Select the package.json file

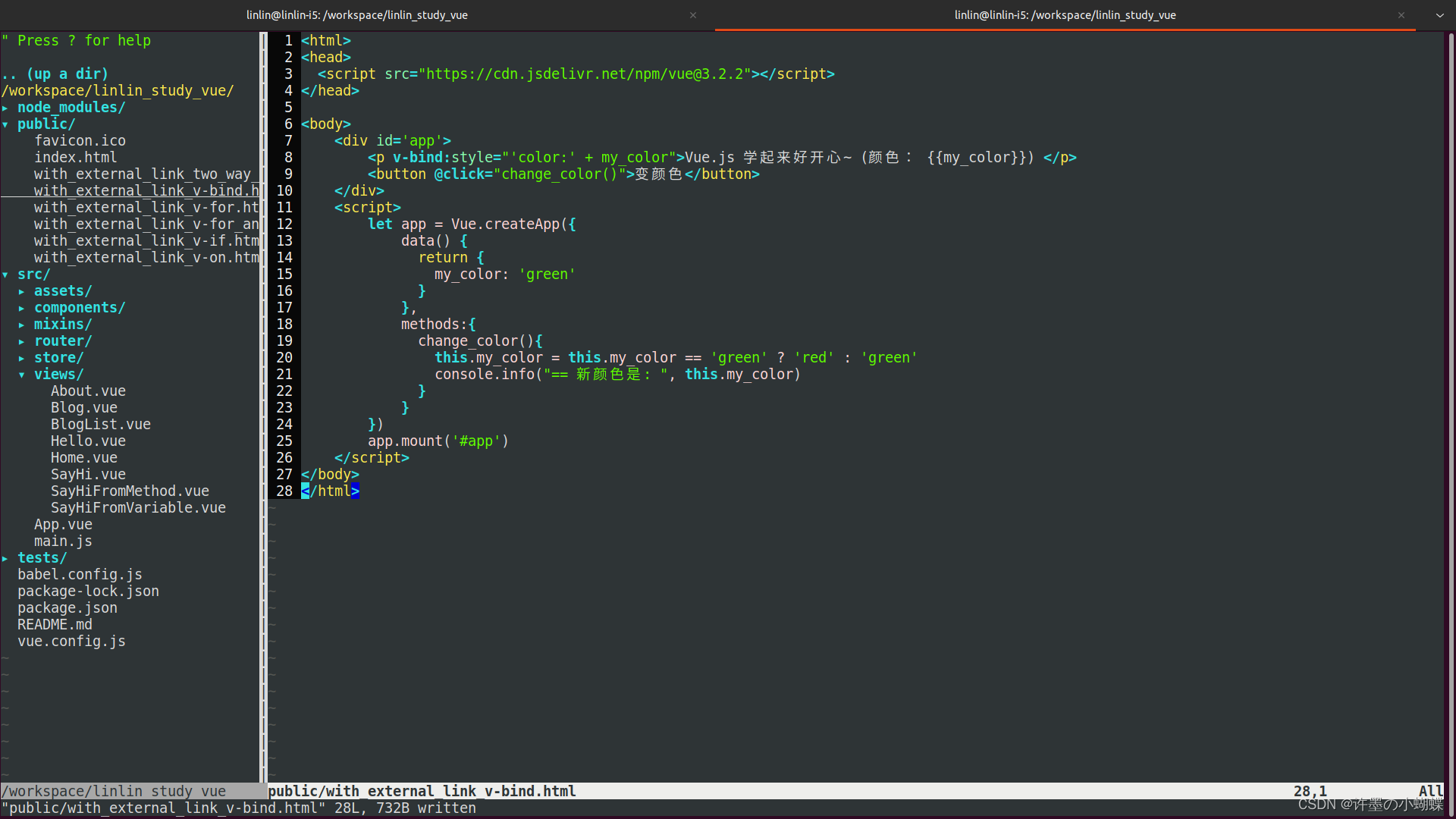click(x=67, y=608)
